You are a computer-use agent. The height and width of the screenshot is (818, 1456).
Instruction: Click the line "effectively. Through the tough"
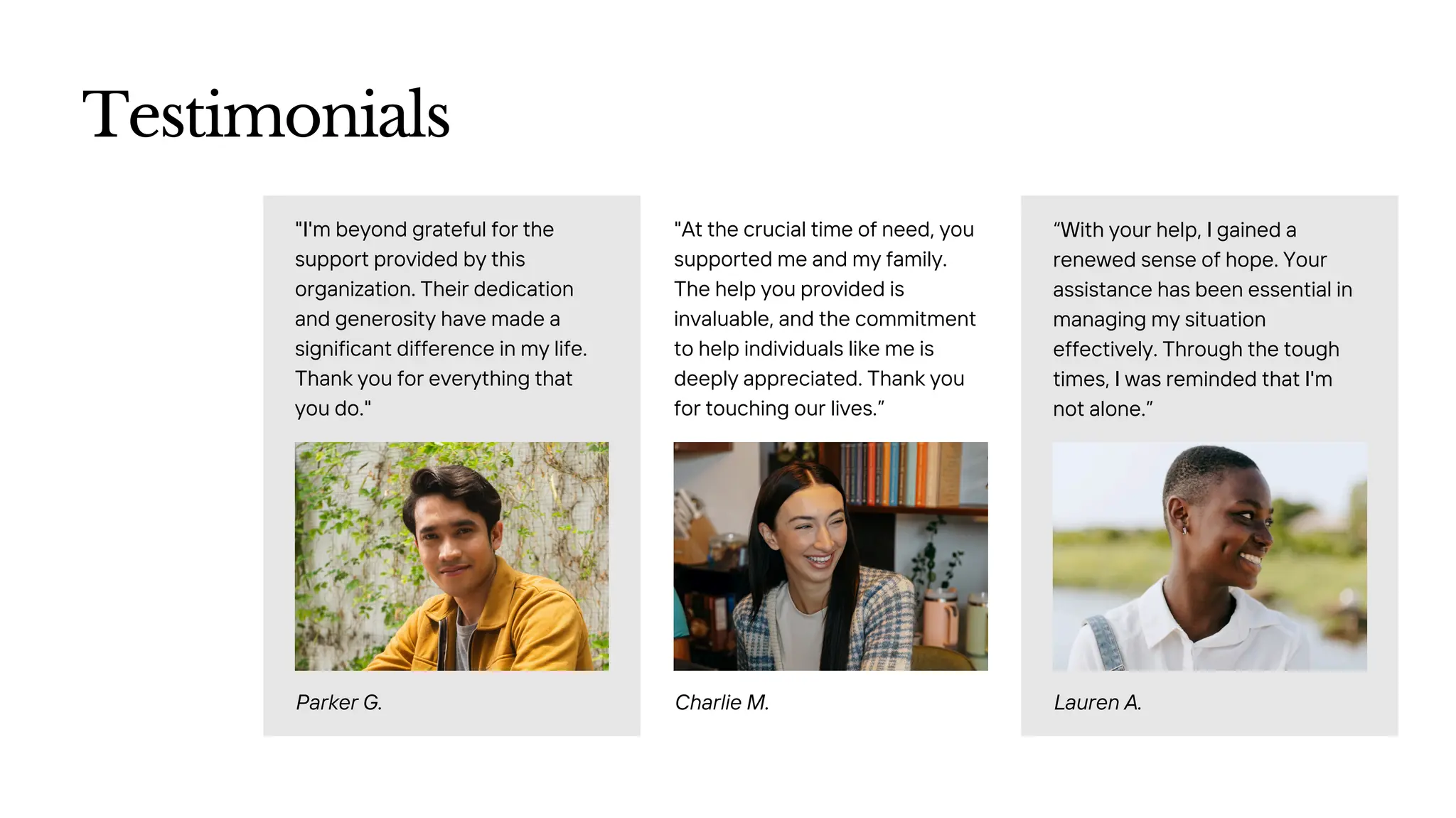coord(1196,350)
